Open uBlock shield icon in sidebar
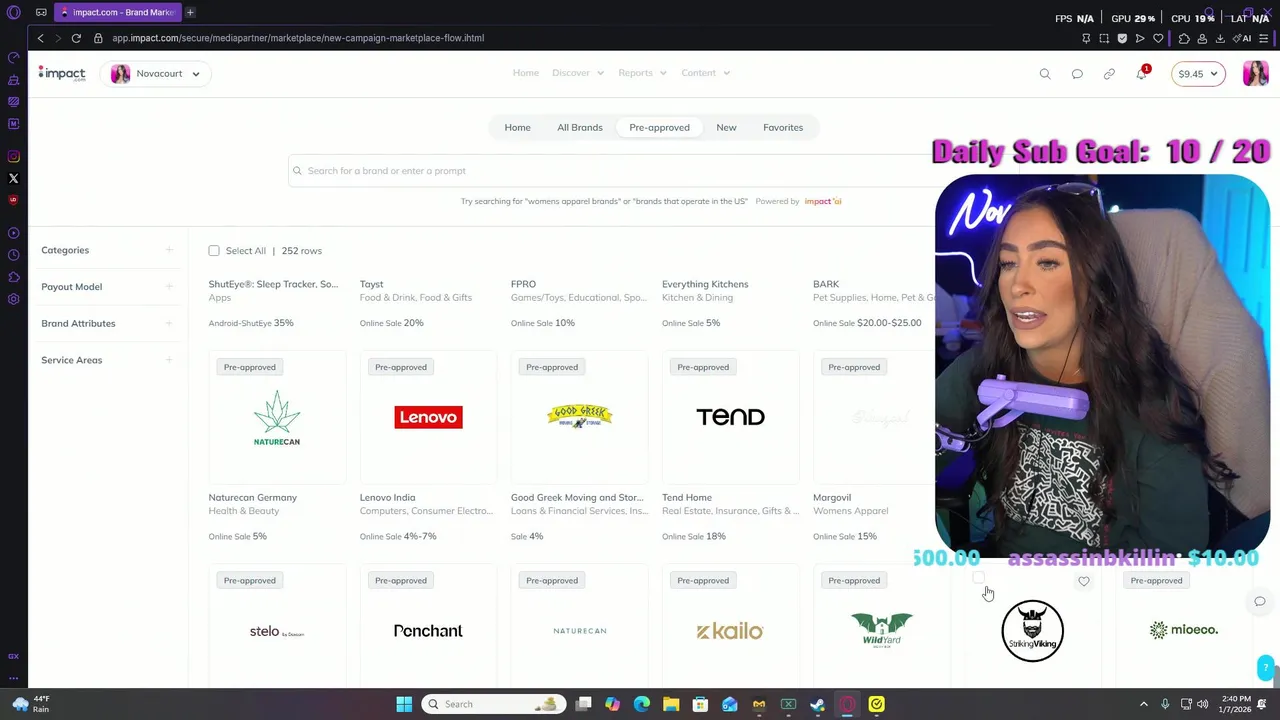The image size is (1280, 720). click(x=13, y=200)
